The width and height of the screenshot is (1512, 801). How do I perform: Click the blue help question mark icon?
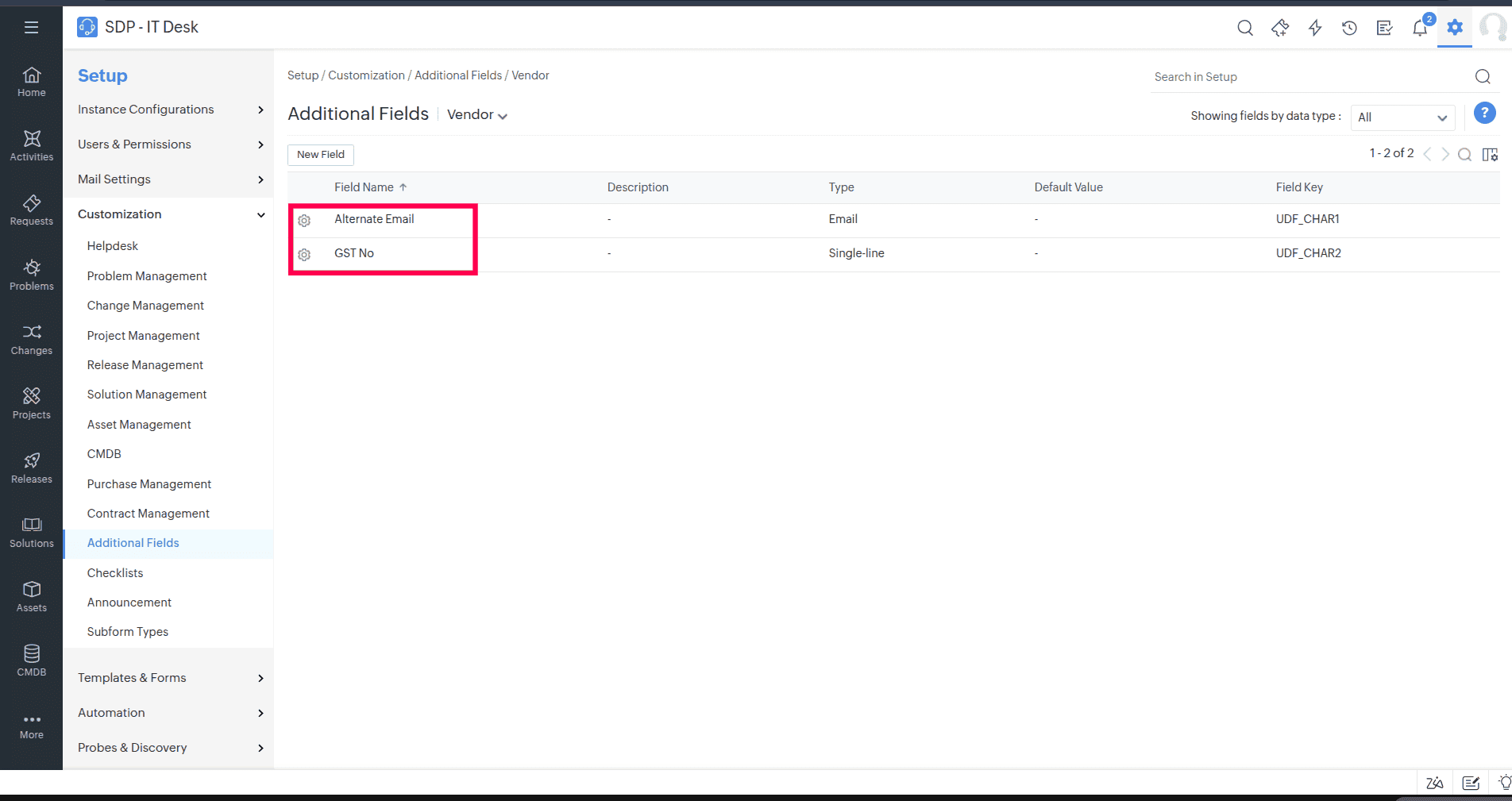[x=1485, y=113]
